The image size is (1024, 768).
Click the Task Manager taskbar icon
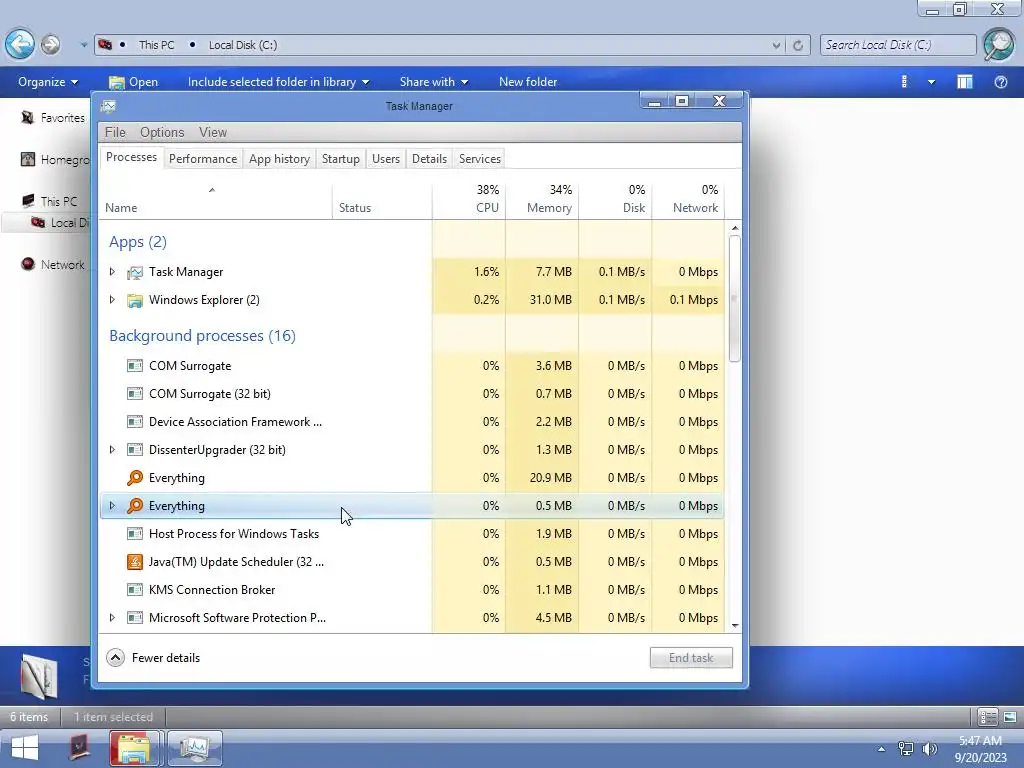click(x=195, y=748)
